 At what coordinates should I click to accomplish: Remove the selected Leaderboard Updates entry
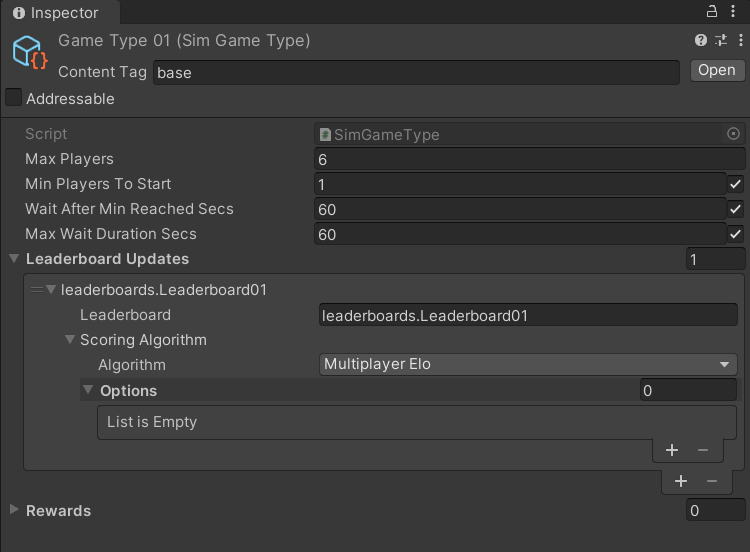(712, 481)
